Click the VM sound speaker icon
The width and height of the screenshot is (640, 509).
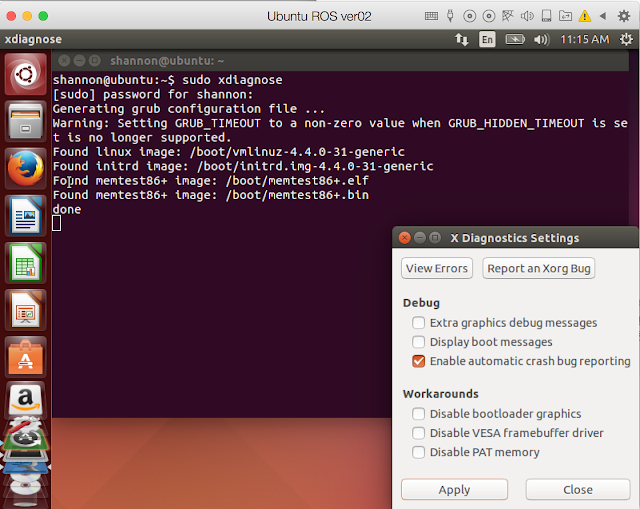527,16
